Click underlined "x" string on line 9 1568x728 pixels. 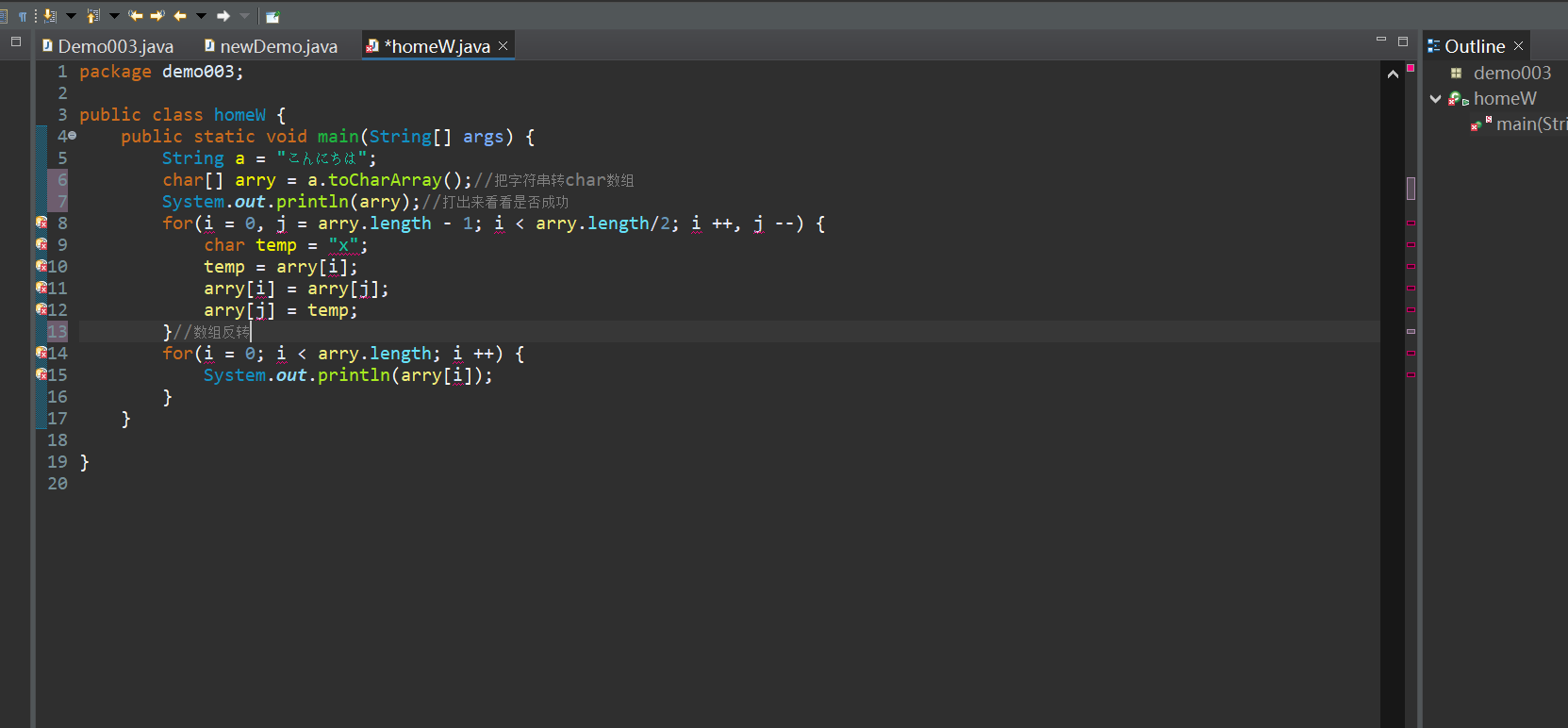(344, 245)
